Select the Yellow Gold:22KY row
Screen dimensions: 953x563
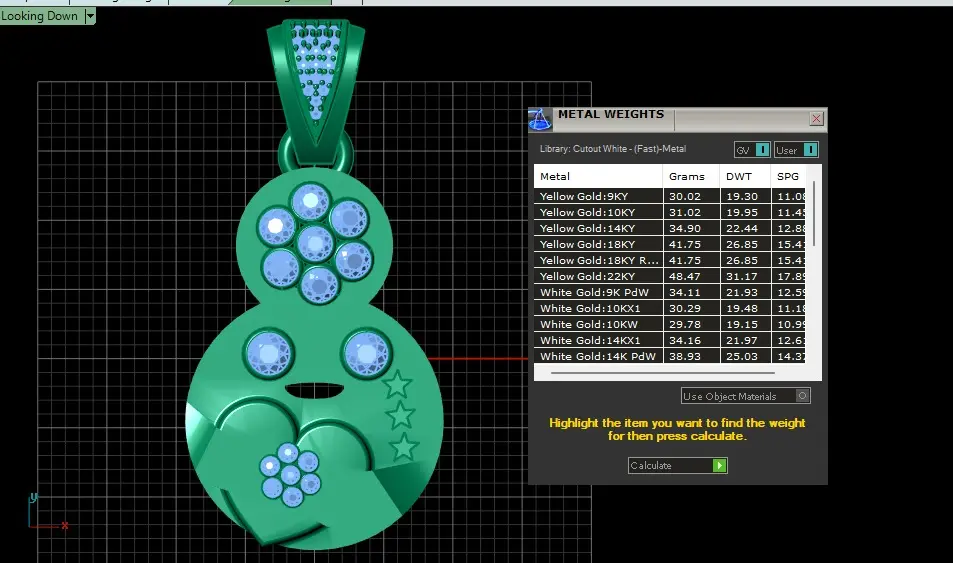[x=670, y=276]
